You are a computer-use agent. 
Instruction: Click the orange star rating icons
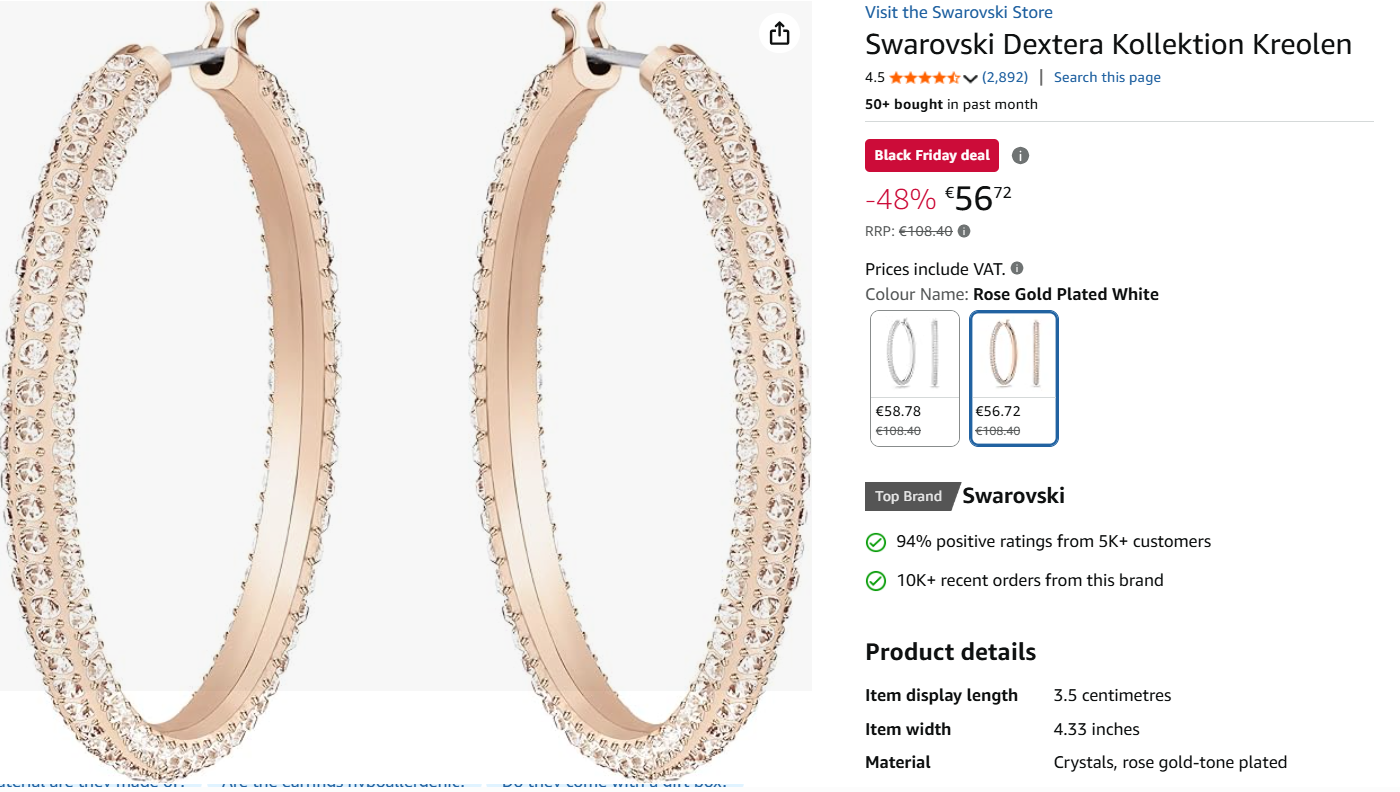[924, 78]
